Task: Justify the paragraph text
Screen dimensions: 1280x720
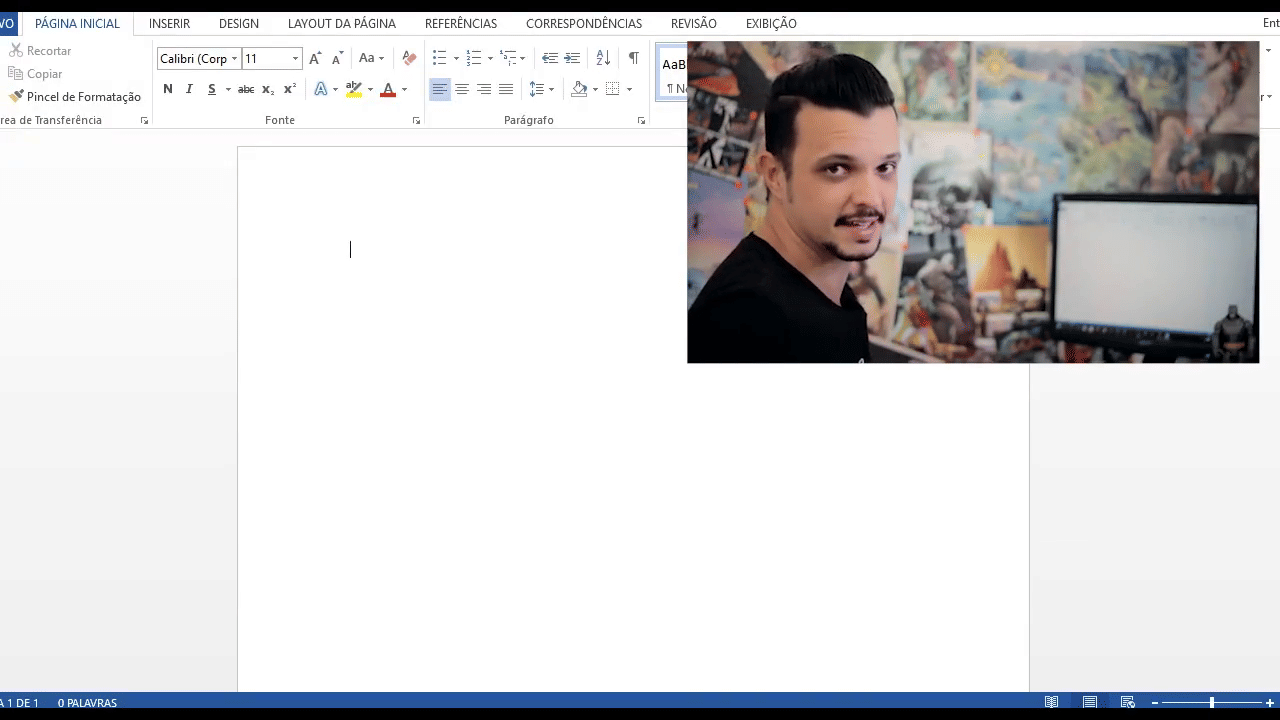Action: pyautogui.click(x=506, y=89)
